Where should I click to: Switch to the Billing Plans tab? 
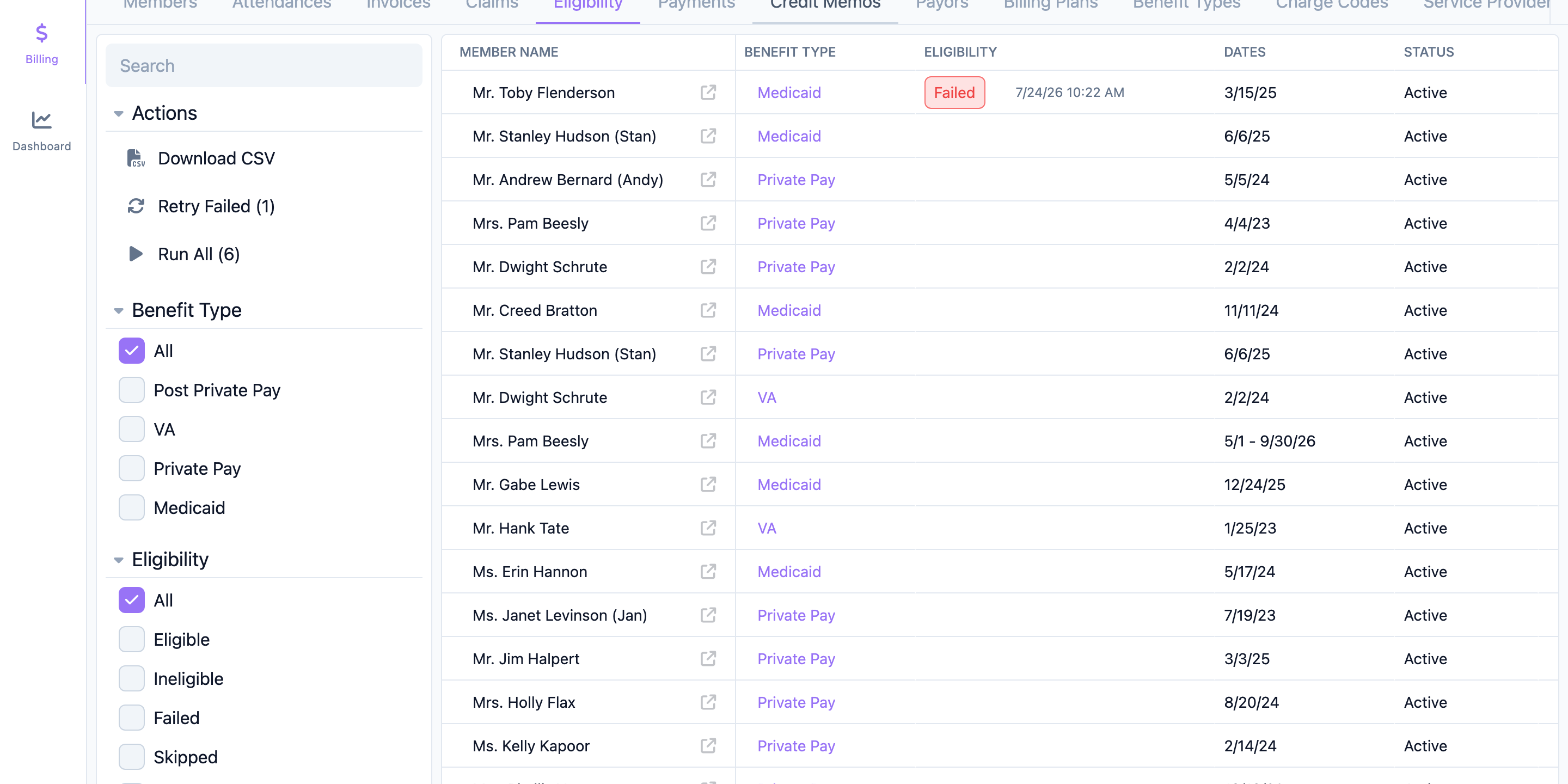(x=1050, y=5)
